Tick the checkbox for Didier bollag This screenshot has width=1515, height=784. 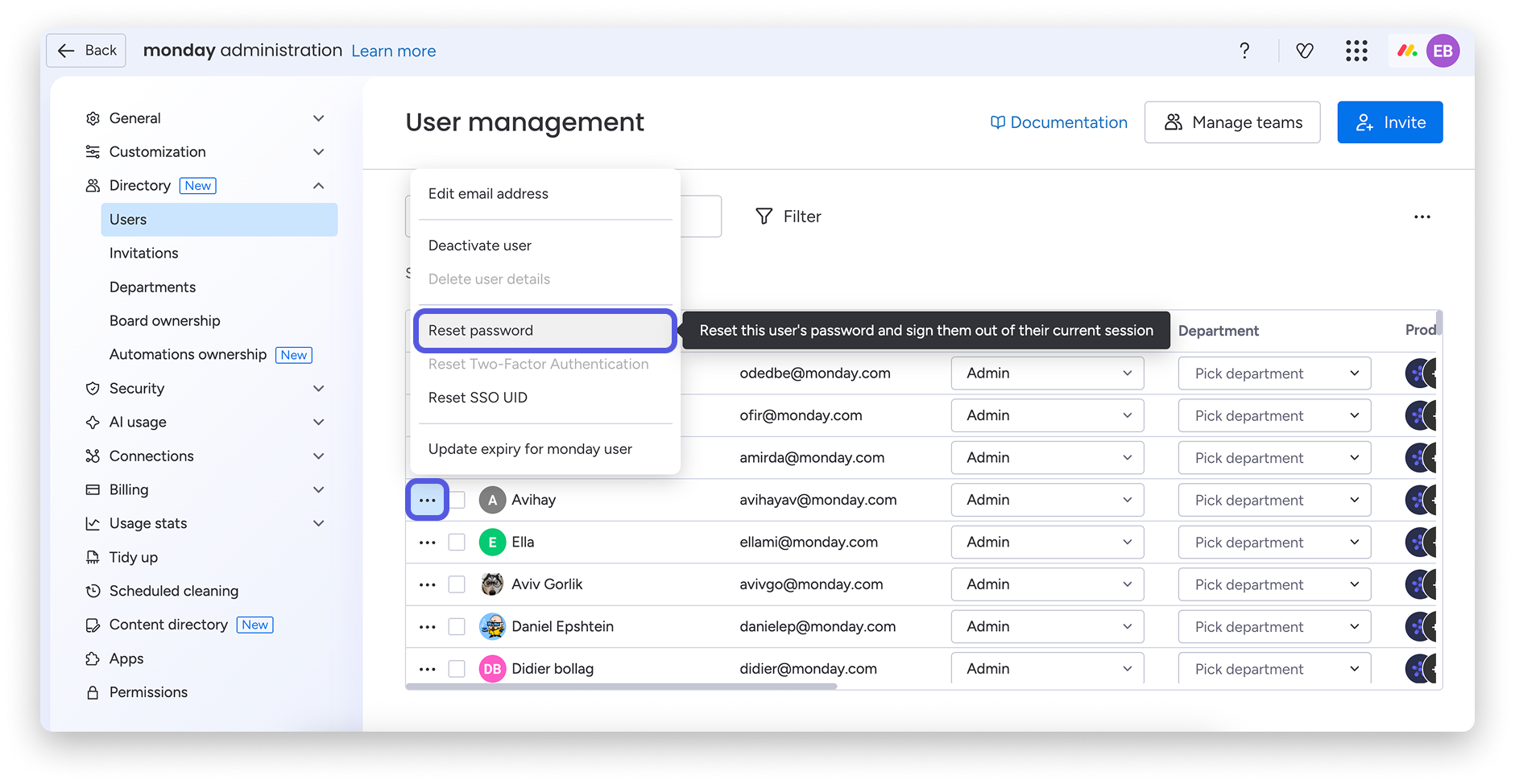[x=457, y=669]
